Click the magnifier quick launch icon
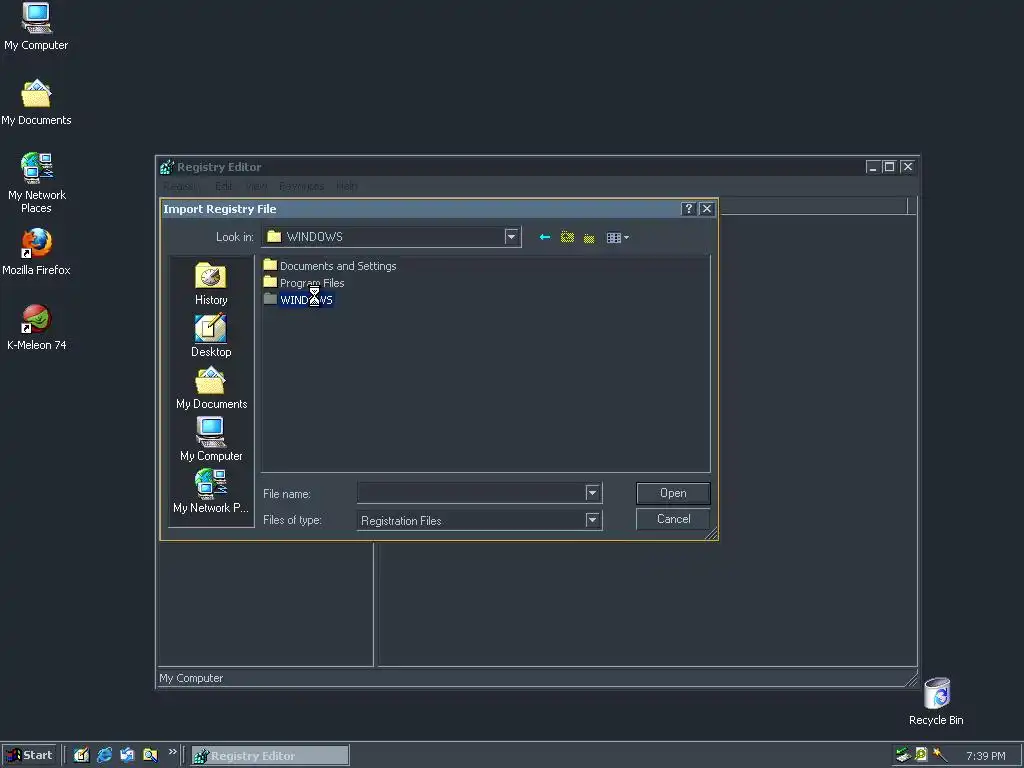This screenshot has width=1024, height=768. coord(150,755)
